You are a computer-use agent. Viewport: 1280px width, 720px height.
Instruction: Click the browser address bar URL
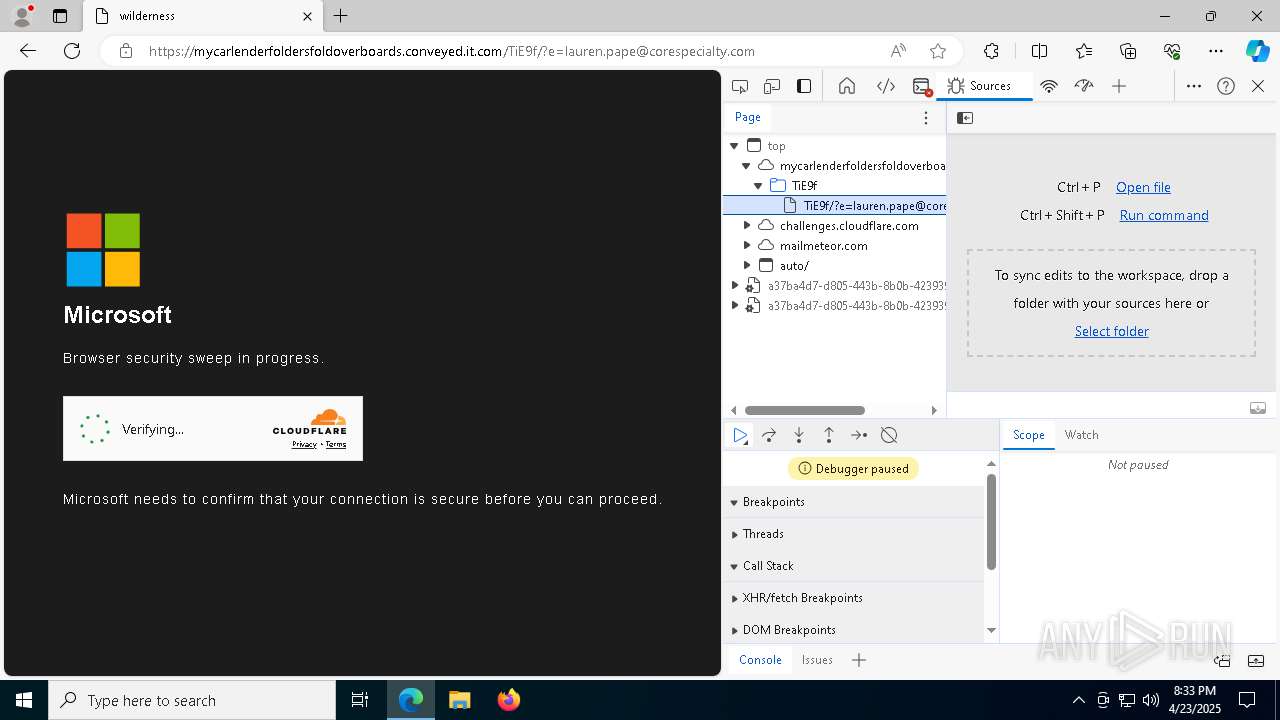click(451, 51)
